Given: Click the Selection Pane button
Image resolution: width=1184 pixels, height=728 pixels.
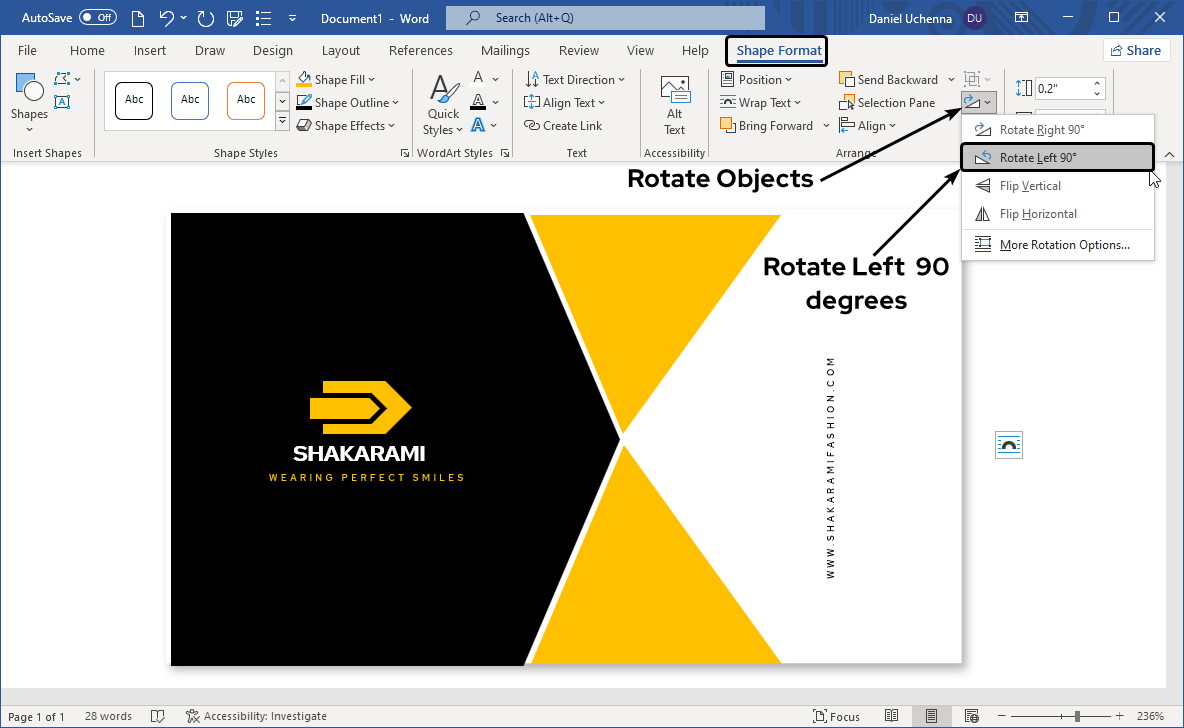Looking at the screenshot, I should click(x=887, y=103).
